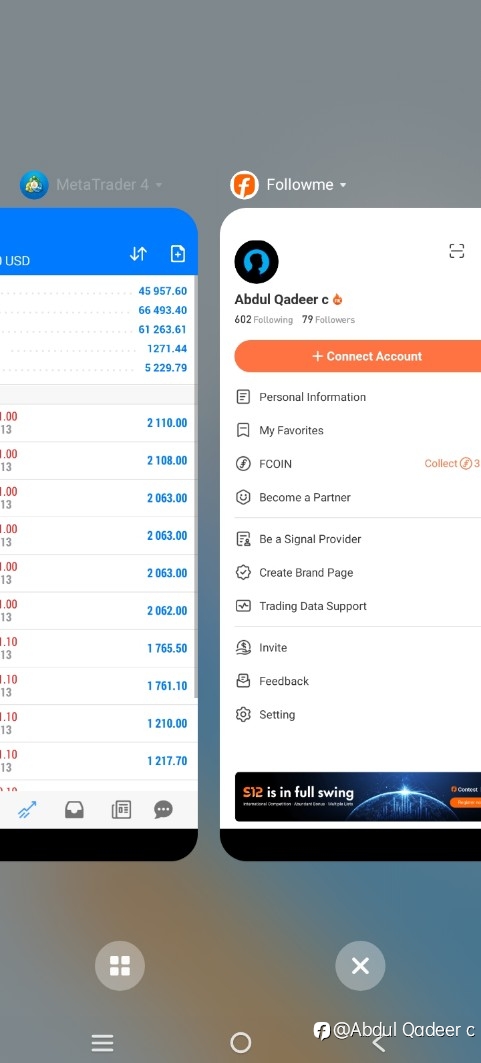Tap the grid split-screen button
The image size is (481, 1063).
pos(120,966)
